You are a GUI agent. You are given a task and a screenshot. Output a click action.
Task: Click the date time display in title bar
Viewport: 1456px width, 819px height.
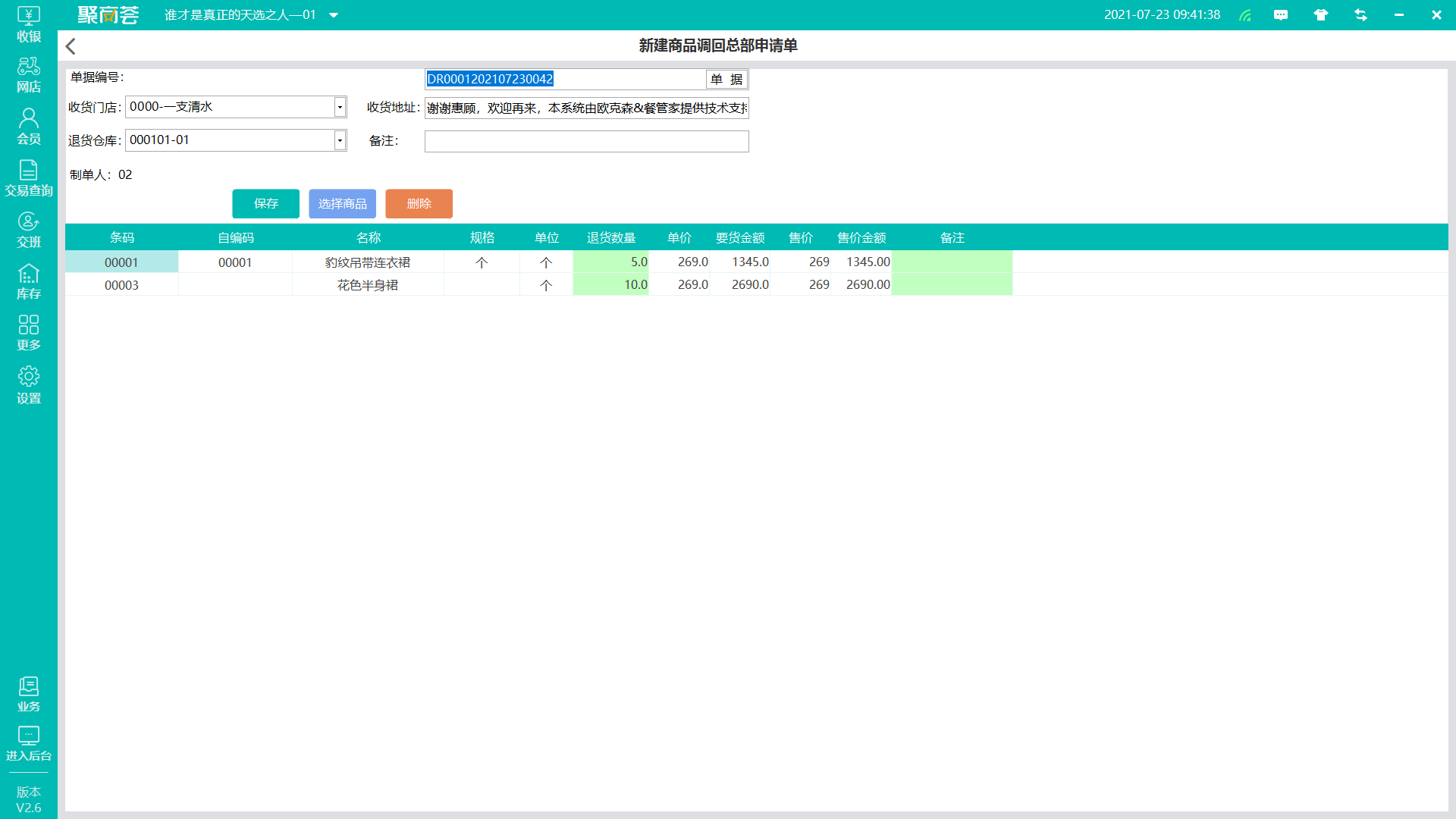coord(1162,14)
